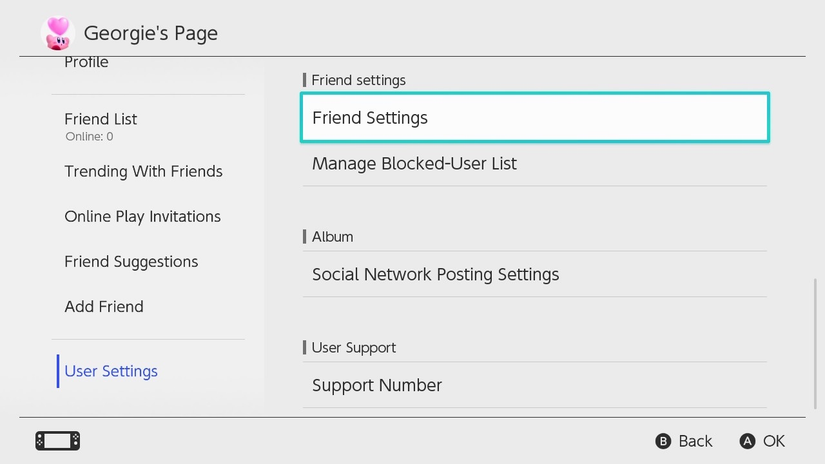Click the right-side vertical scrollbar
Viewport: 825px width, 464px height.
click(x=815, y=344)
